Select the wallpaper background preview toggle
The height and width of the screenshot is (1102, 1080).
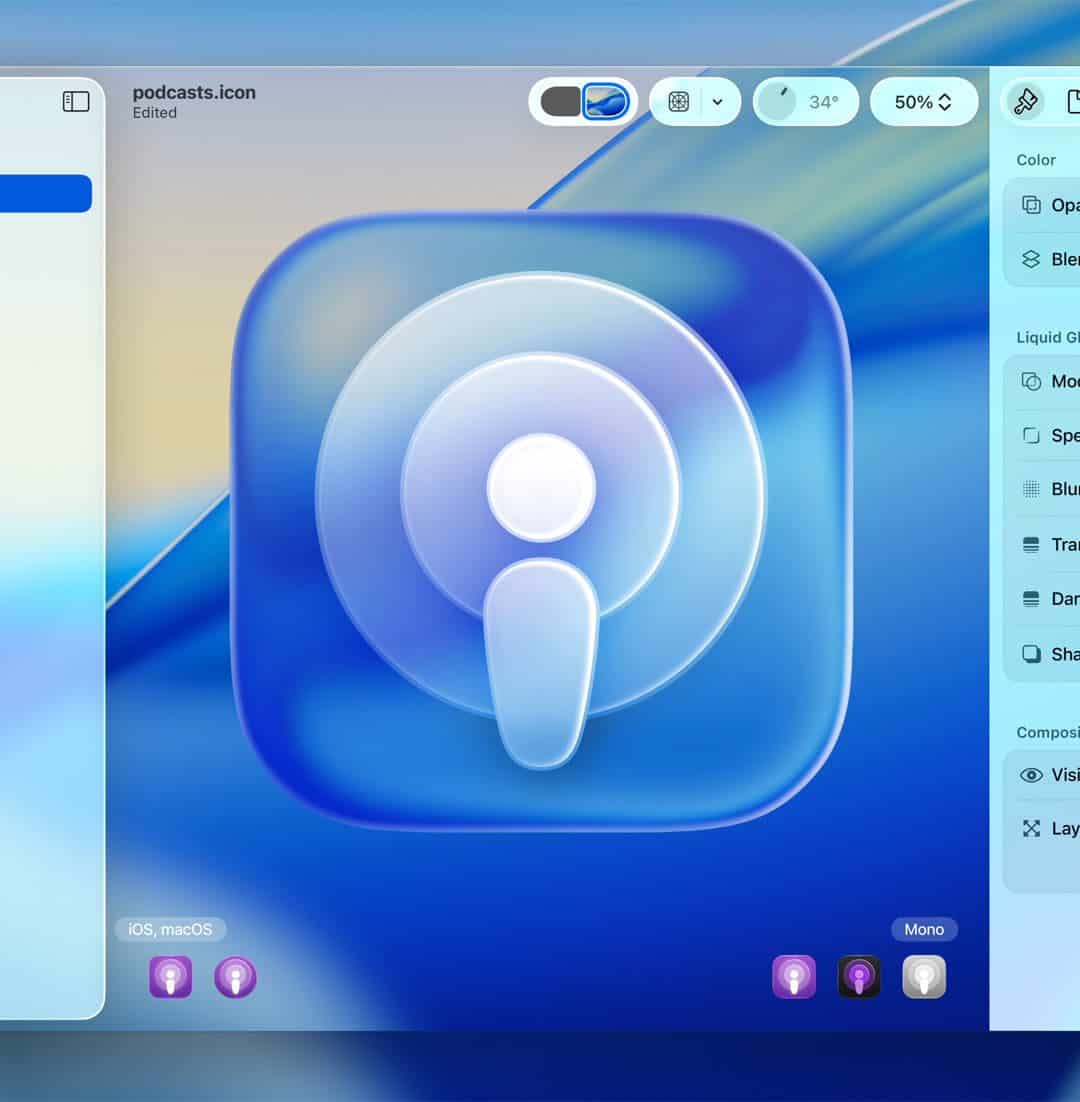(607, 101)
